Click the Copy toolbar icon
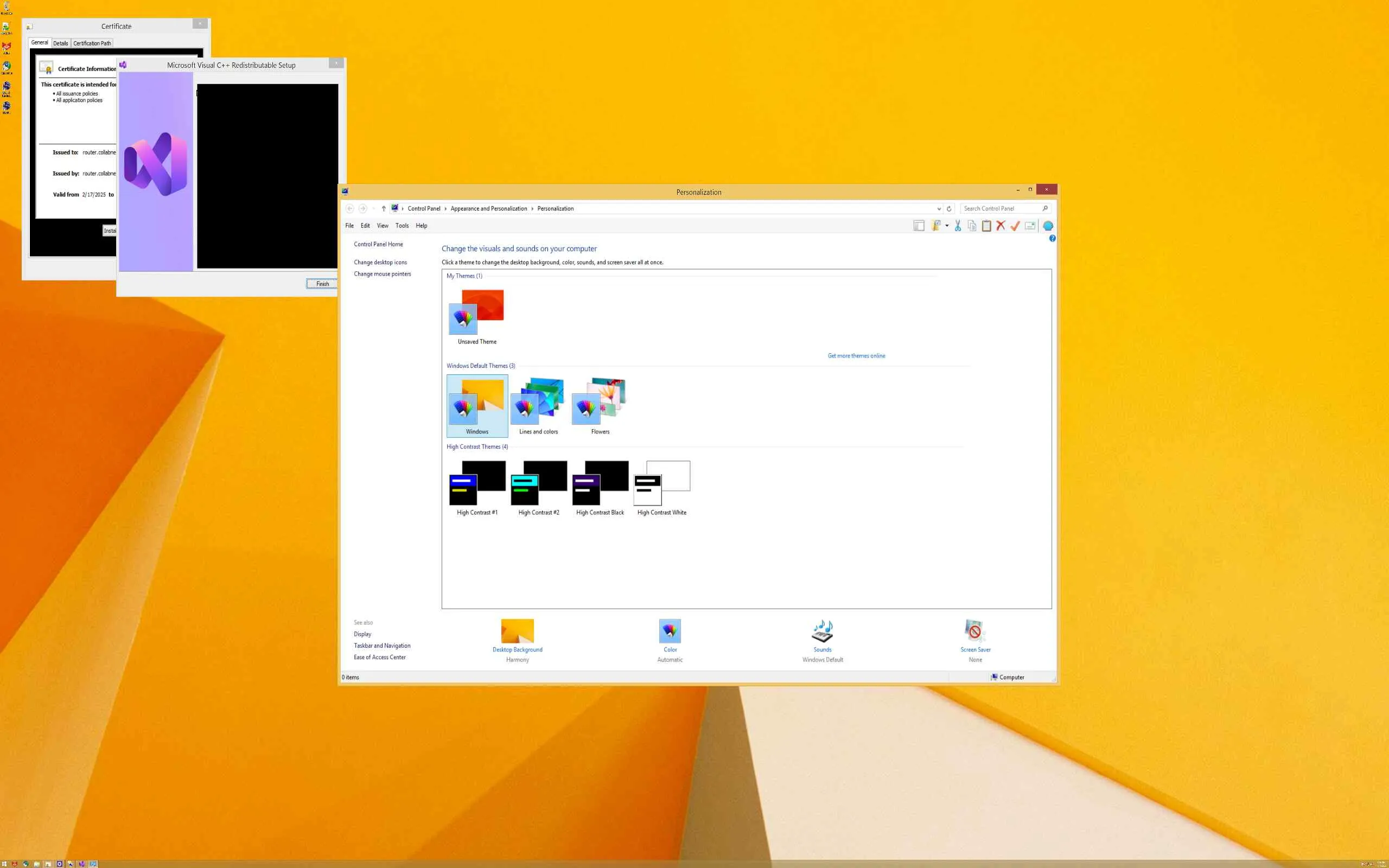Screen dimensions: 1389x868 coord(972,226)
